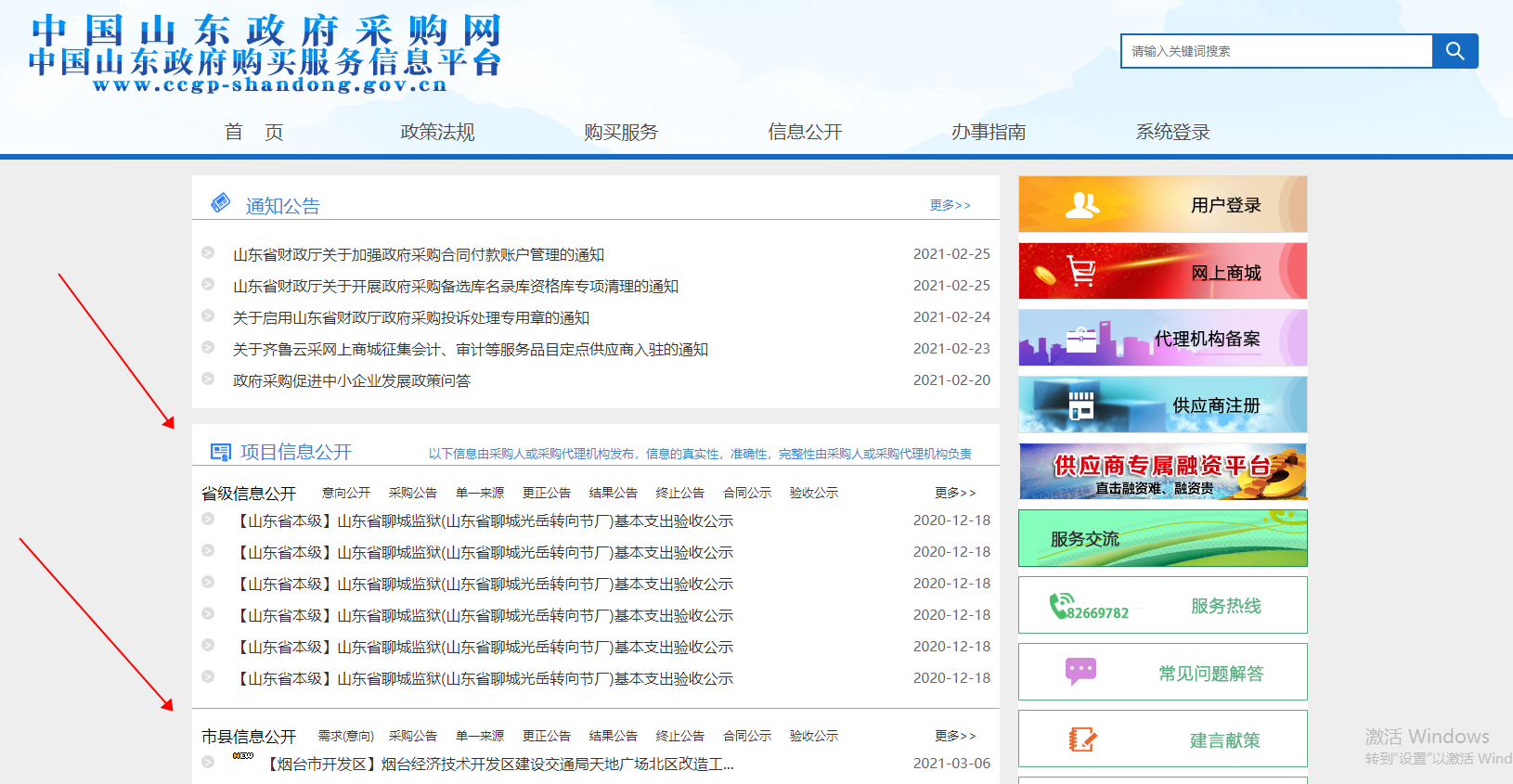Click the shopping cart online mall icon

tap(1081, 272)
